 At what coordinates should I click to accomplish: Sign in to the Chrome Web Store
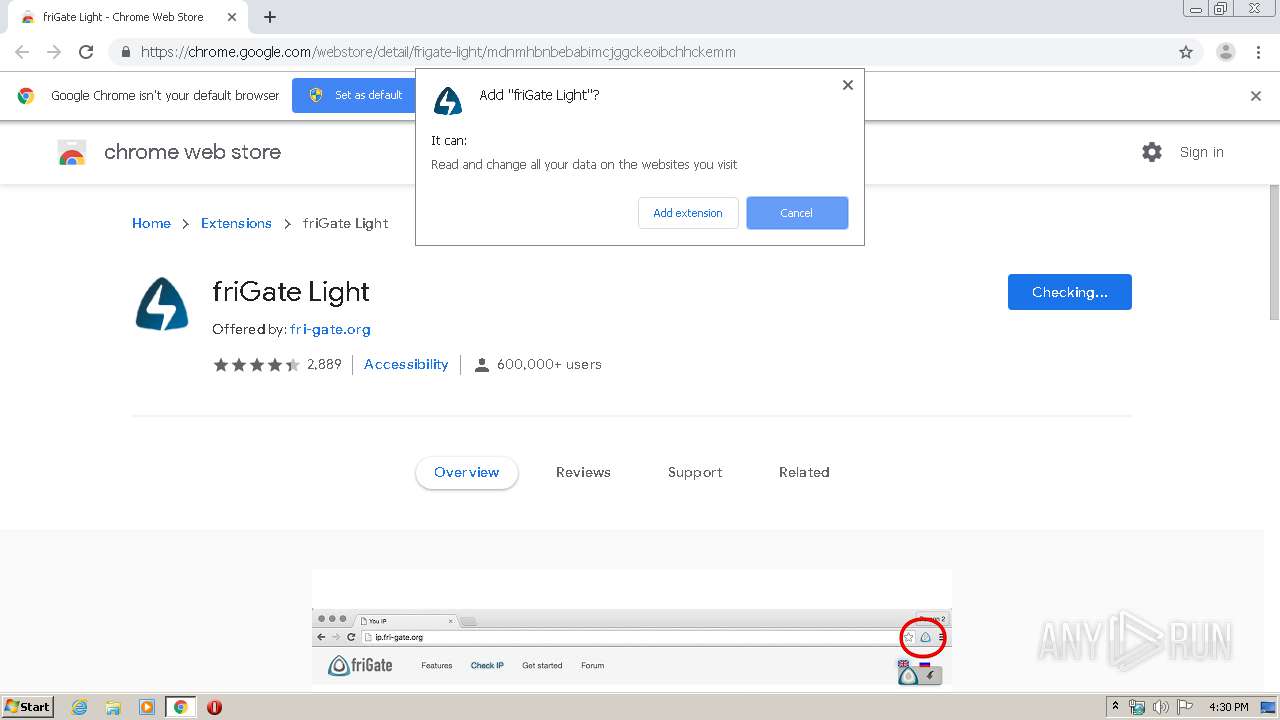click(1201, 152)
